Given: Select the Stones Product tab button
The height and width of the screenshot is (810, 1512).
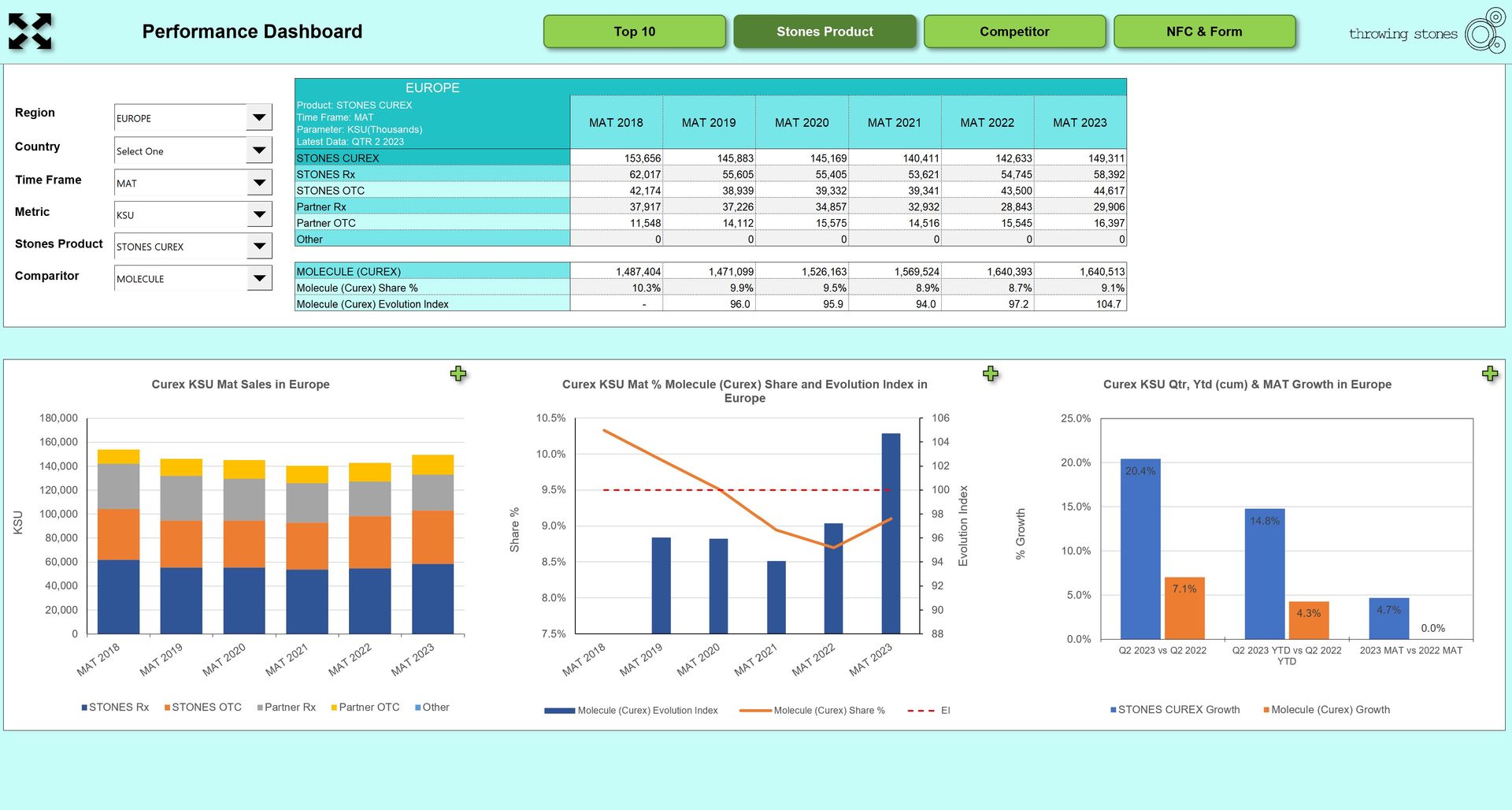Looking at the screenshot, I should tap(825, 32).
